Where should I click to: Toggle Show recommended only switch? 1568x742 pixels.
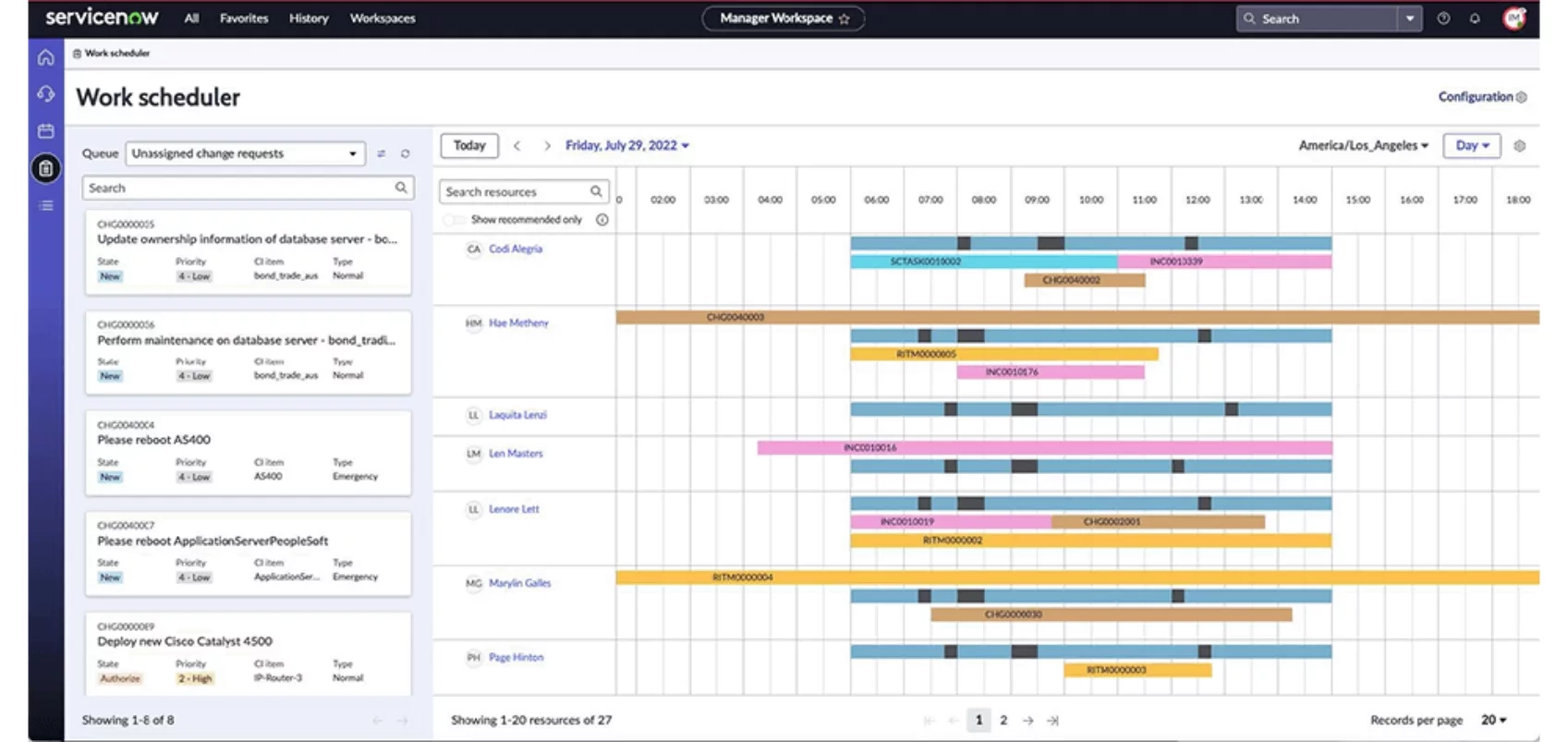(454, 220)
